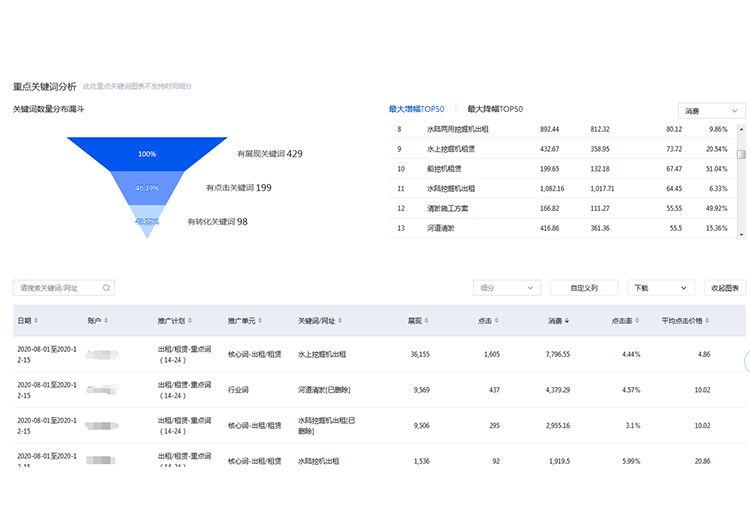Image resolution: width=750 pixels, height=532 pixels.
Task: Click the 消费 column sort arrow
Action: pyautogui.click(x=568, y=321)
